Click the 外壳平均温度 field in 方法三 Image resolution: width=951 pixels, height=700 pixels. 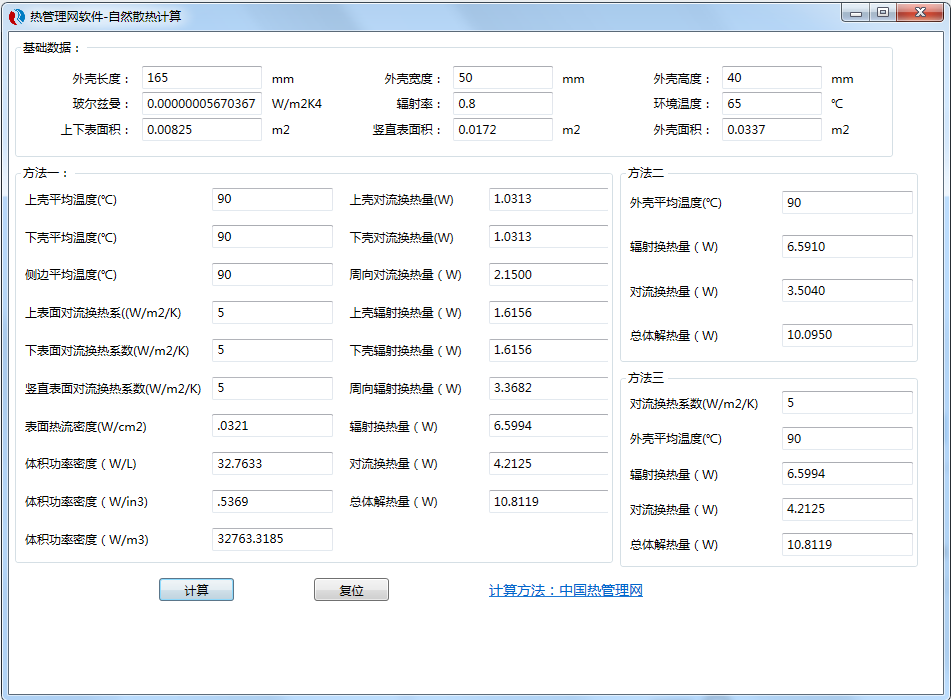pos(847,438)
